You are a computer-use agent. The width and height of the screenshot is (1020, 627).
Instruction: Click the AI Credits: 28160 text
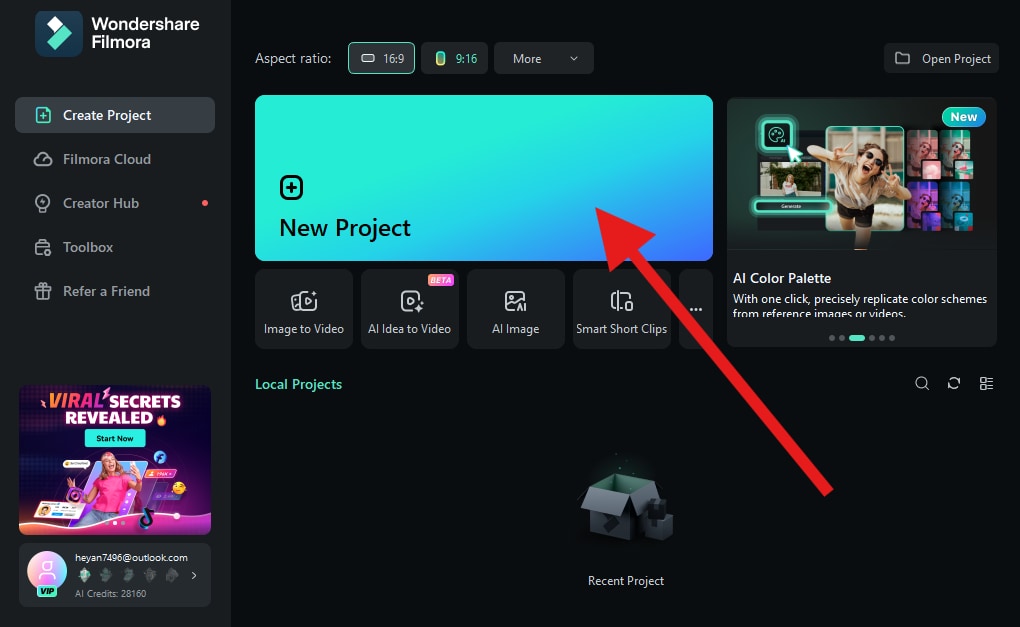pyautogui.click(x=111, y=593)
